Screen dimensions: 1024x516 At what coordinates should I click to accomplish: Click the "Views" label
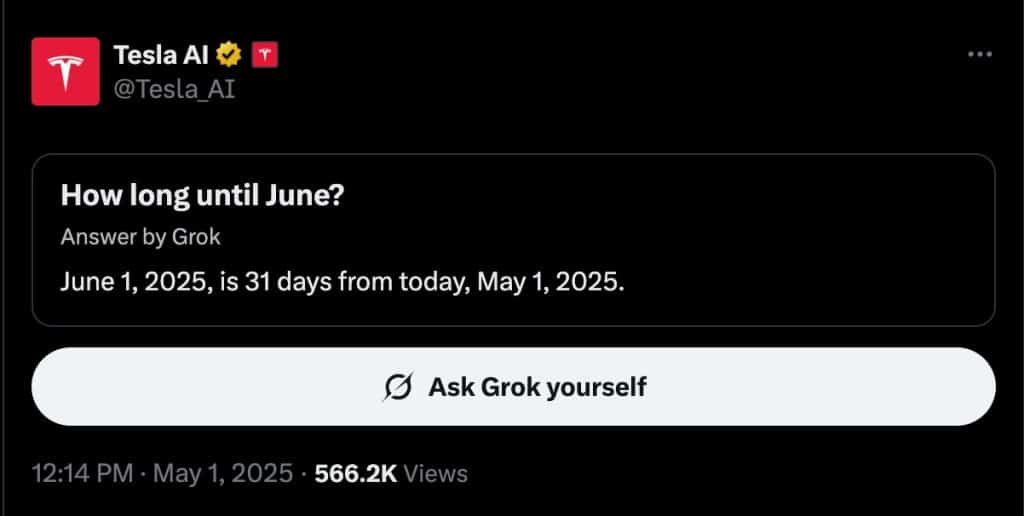pos(436,473)
